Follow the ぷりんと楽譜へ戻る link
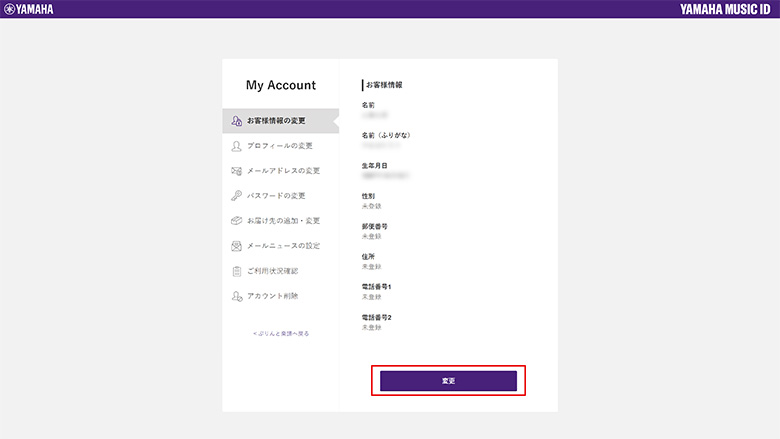 pyautogui.click(x=281, y=333)
